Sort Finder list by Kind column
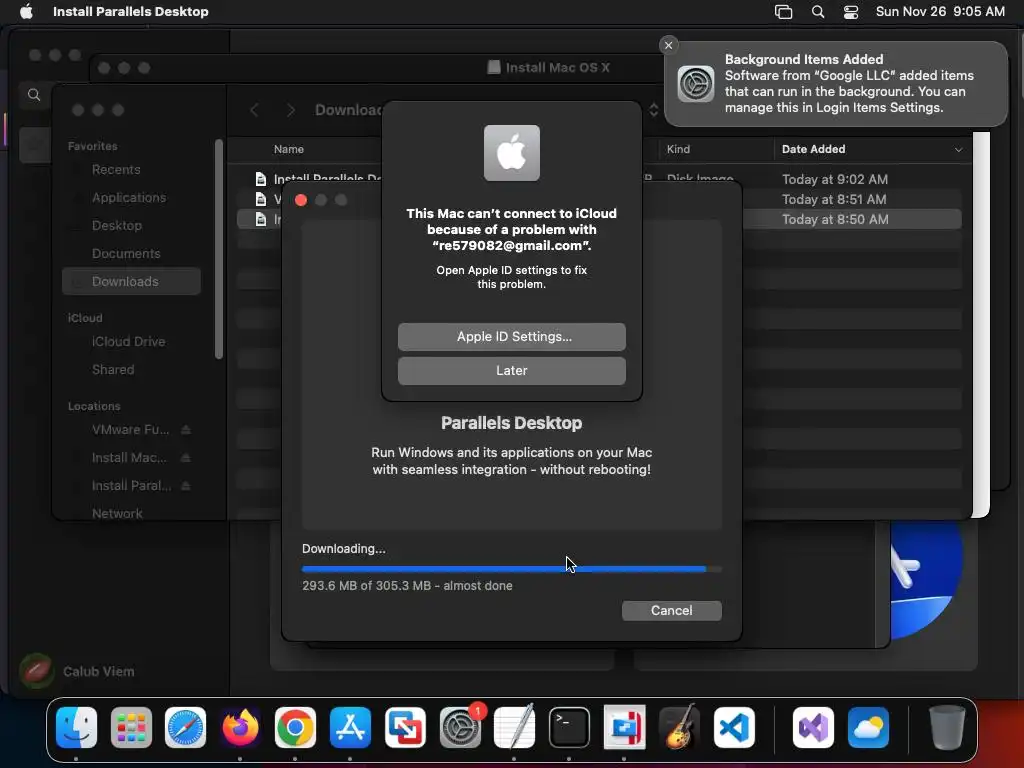Image resolution: width=1024 pixels, height=768 pixels. click(678, 149)
